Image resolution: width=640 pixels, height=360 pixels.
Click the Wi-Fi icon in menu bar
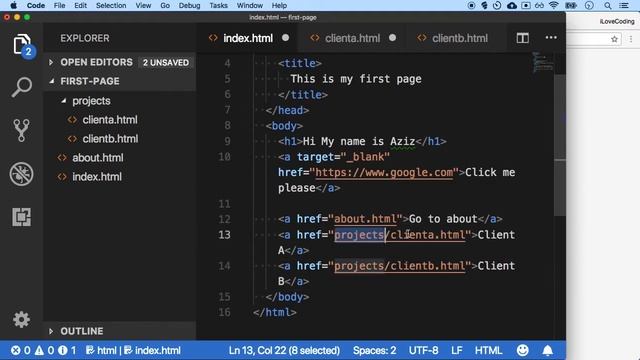coord(553,5)
